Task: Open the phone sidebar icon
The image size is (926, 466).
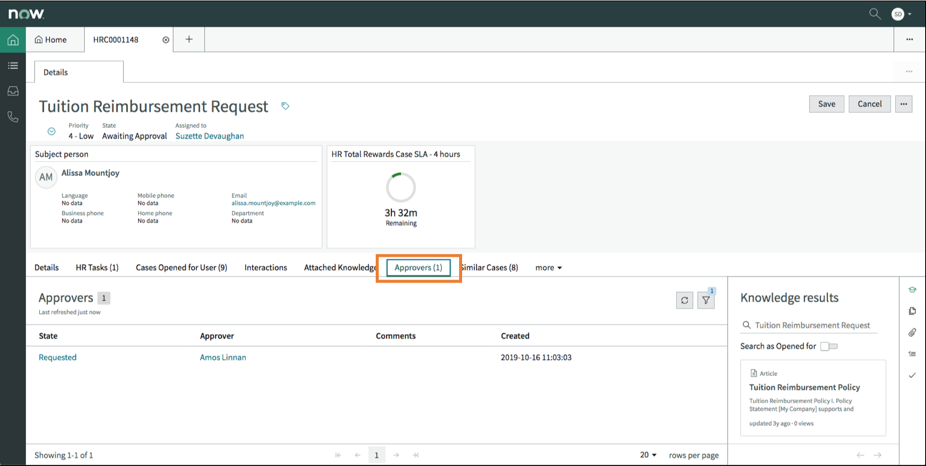Action: [13, 117]
